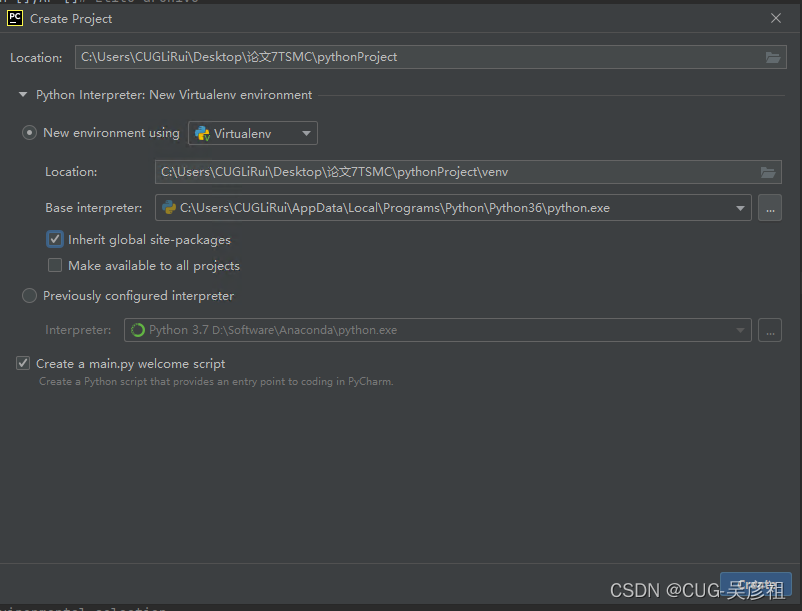
Task: Close the Create Project dialog
Action: pos(776,18)
